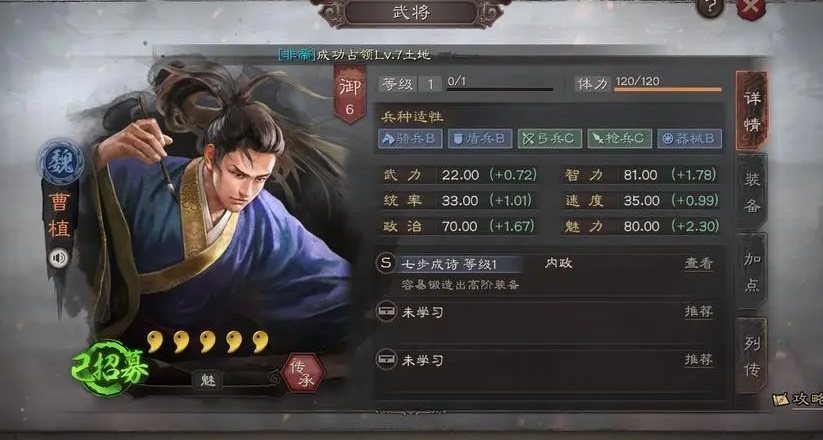The image size is (823, 440).
Task: Play Cao Zhi's voice with the speaker icon
Action: 59,258
